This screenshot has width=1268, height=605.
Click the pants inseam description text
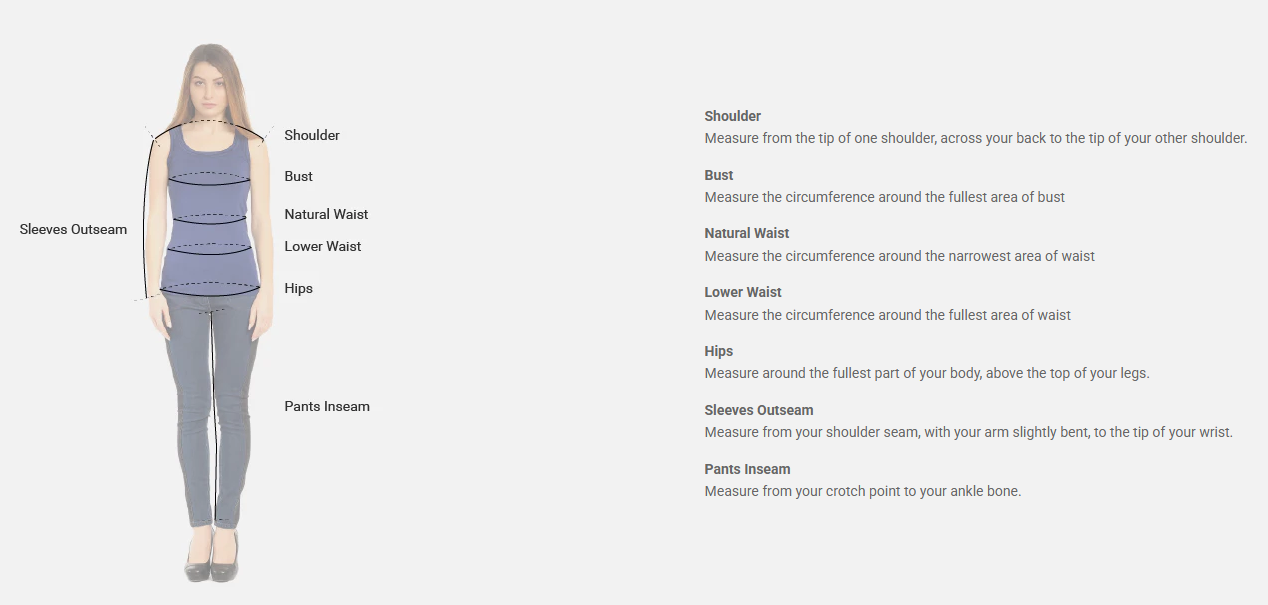pos(863,491)
